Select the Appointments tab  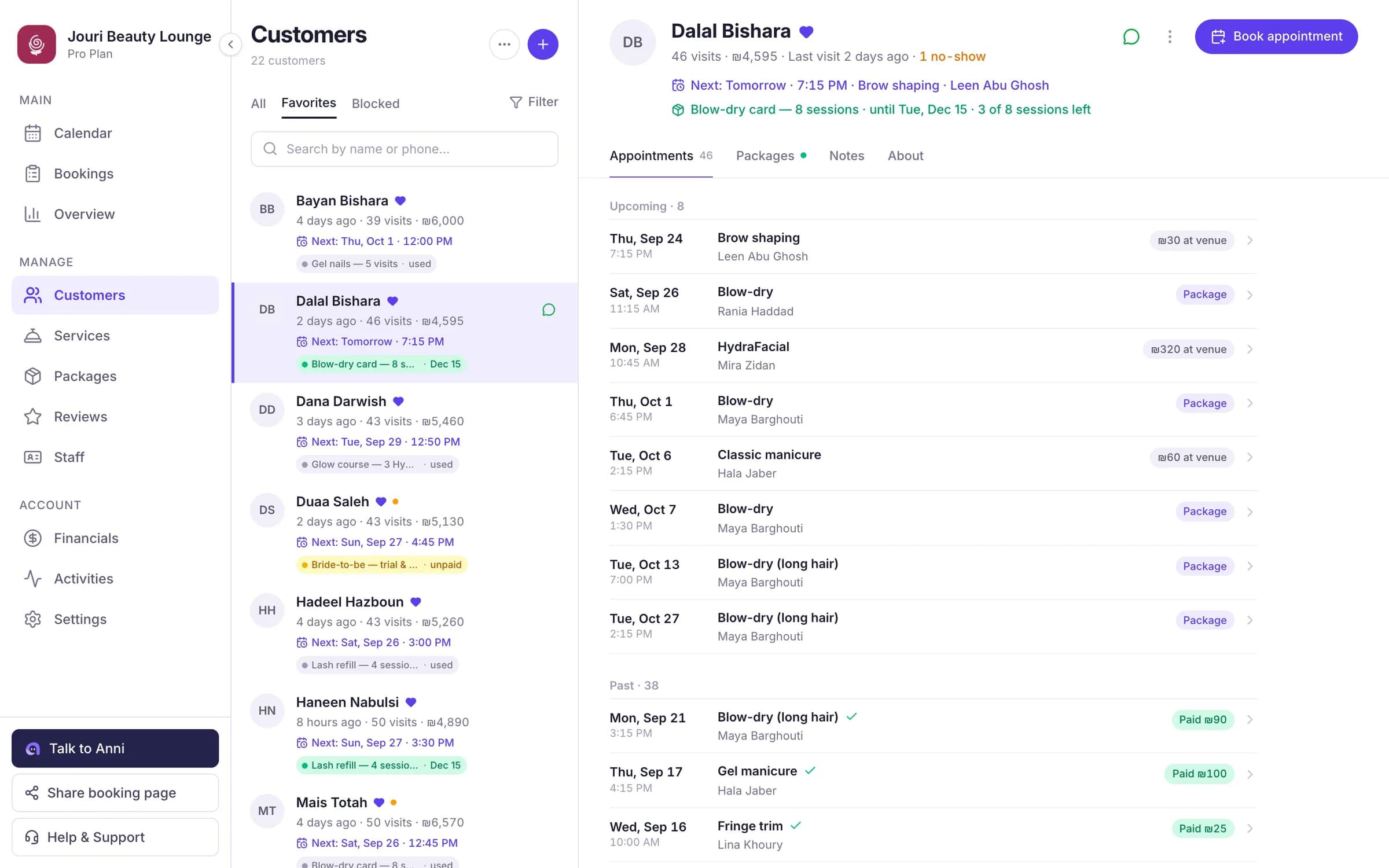pos(661,156)
